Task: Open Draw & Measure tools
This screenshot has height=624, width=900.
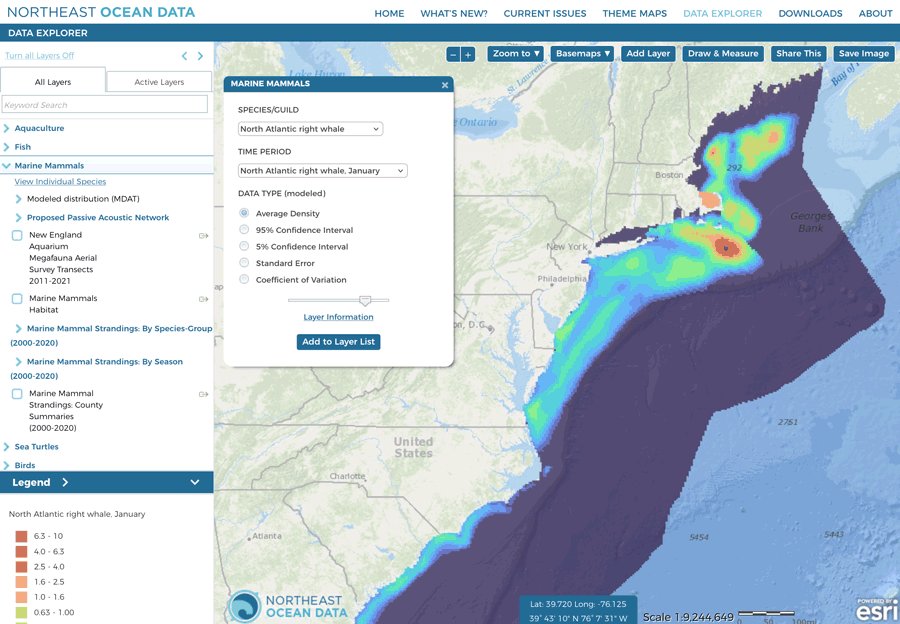Action: click(723, 53)
